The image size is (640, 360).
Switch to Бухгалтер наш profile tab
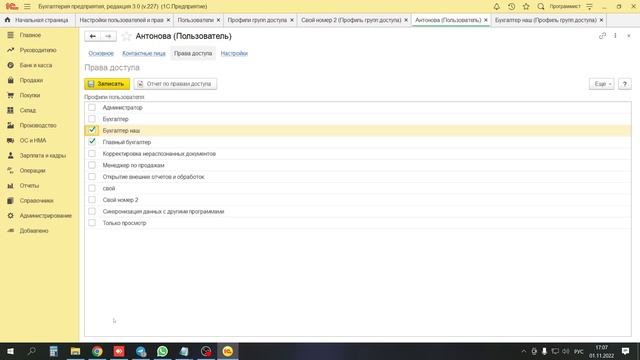tap(546, 20)
